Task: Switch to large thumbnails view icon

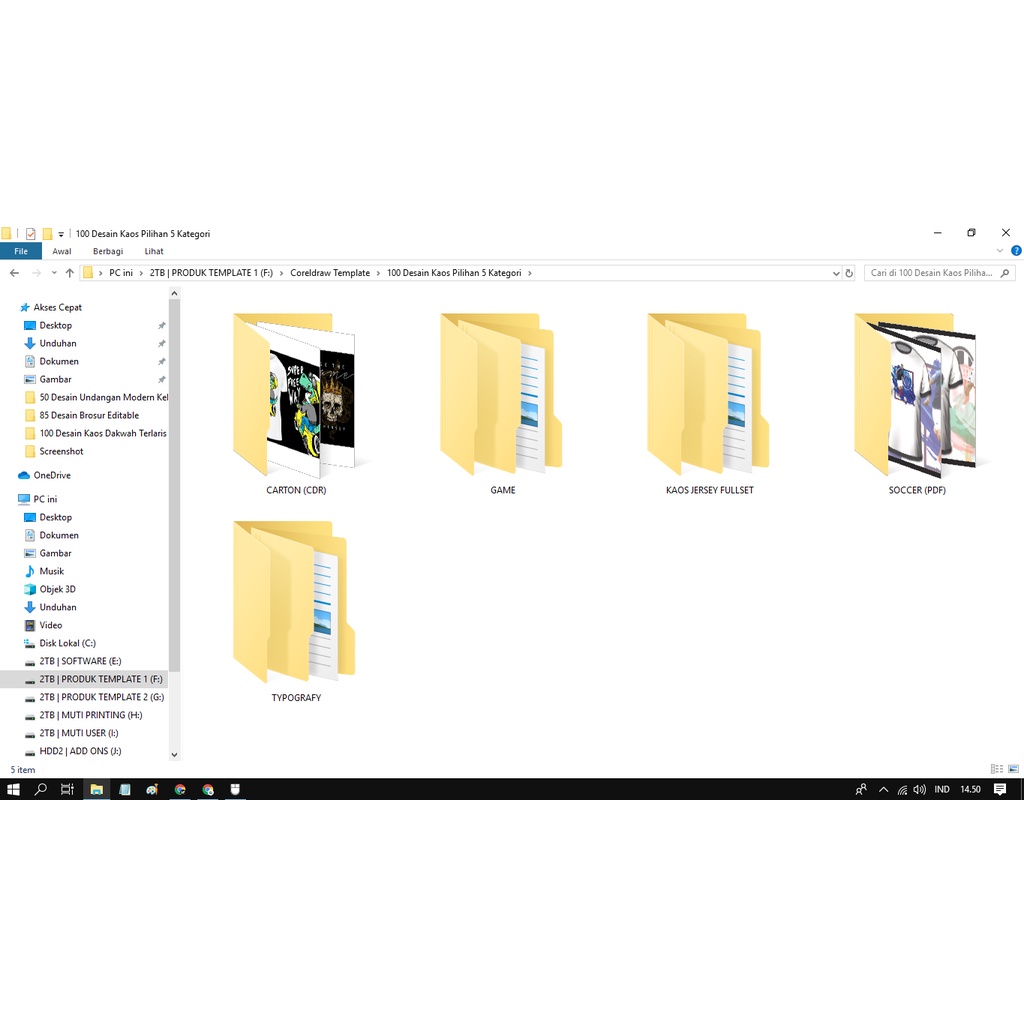Action: pos(1014,769)
